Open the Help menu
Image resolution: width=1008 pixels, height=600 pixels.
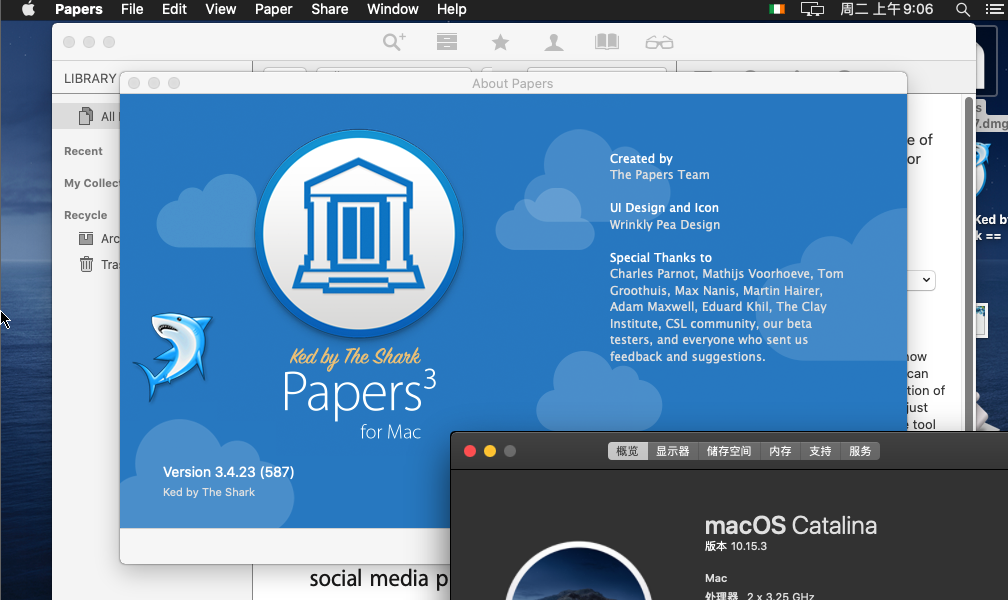coord(452,10)
